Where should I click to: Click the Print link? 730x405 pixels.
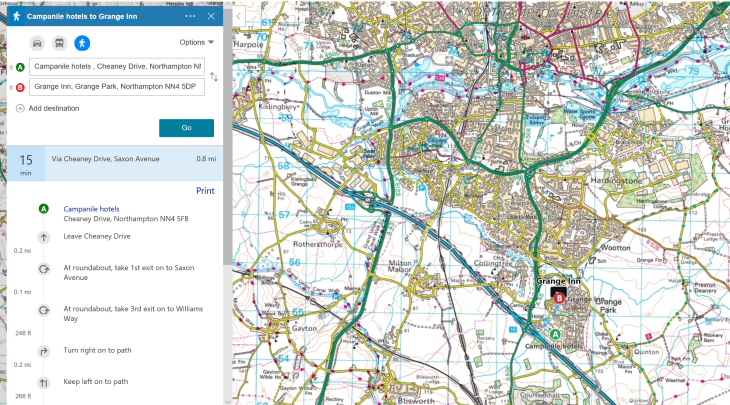tap(205, 190)
